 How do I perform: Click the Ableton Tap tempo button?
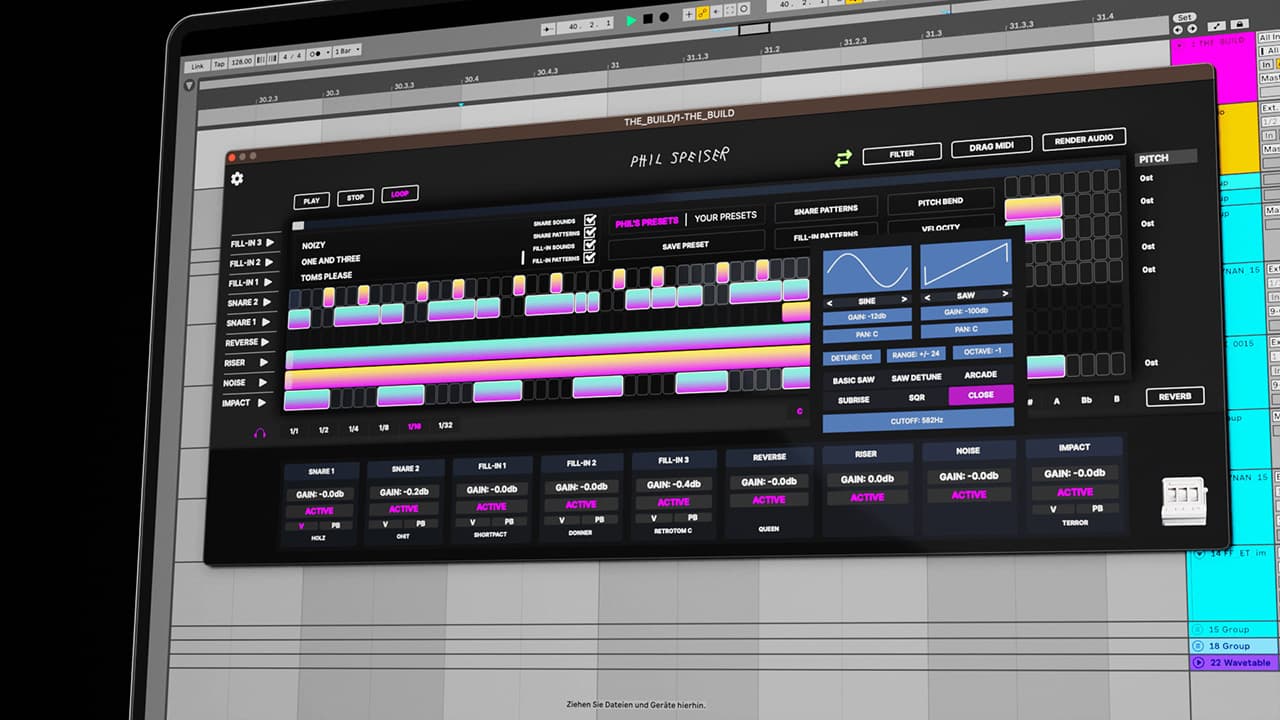[x=219, y=64]
